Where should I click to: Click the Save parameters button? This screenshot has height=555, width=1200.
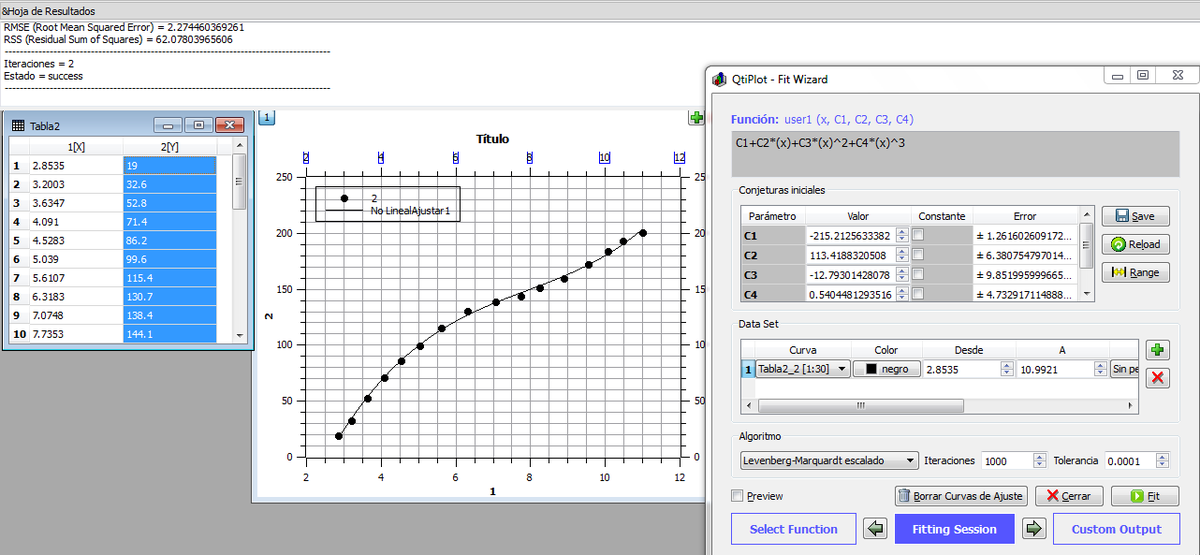[1135, 216]
